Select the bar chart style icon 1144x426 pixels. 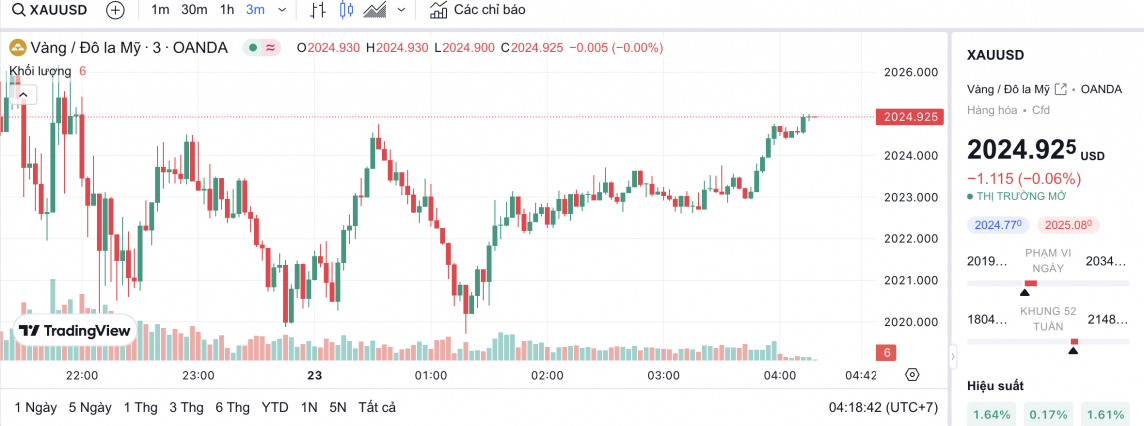pos(318,10)
